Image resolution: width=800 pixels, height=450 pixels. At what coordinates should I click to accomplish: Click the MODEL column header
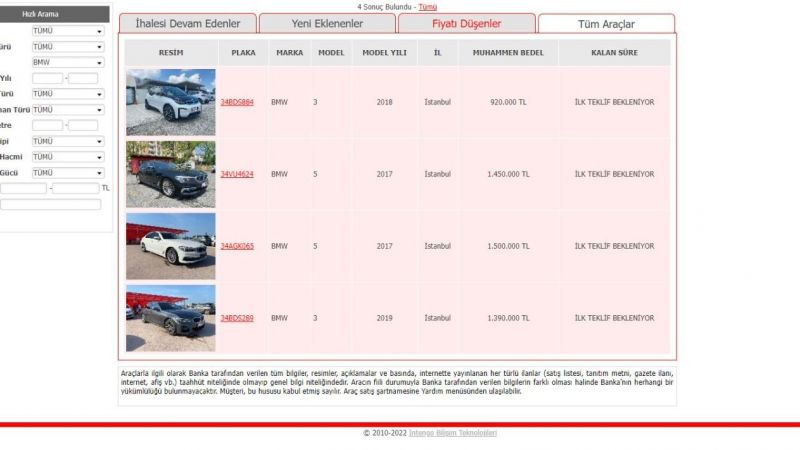tap(331, 53)
